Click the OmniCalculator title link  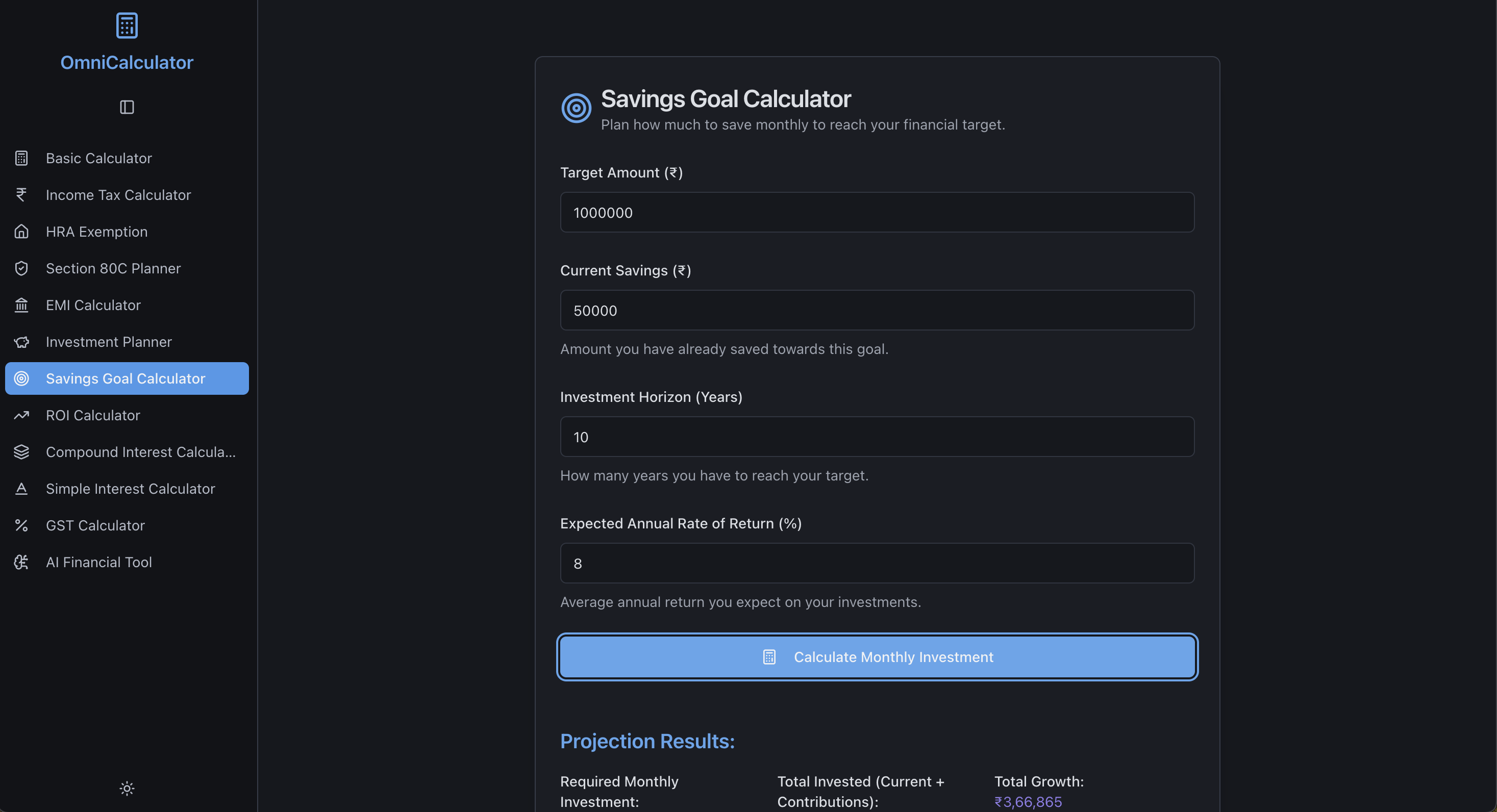pyautogui.click(x=127, y=62)
